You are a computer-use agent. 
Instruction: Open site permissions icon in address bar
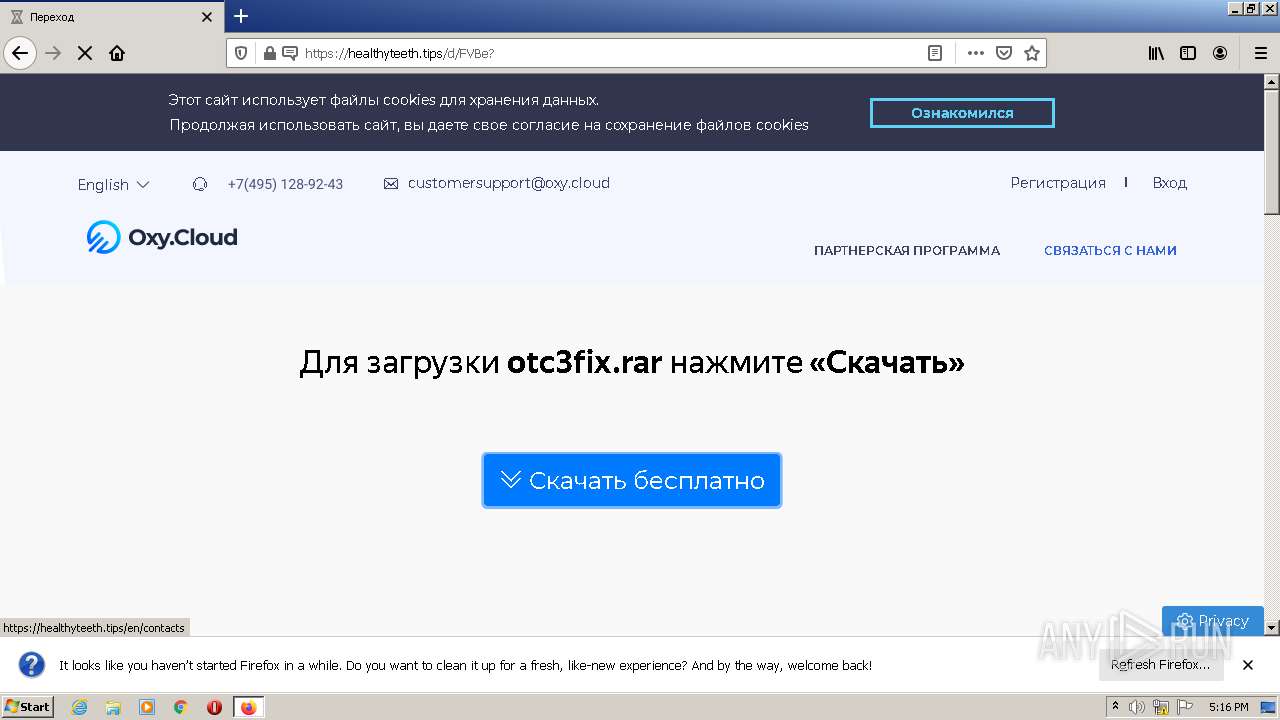[290, 53]
